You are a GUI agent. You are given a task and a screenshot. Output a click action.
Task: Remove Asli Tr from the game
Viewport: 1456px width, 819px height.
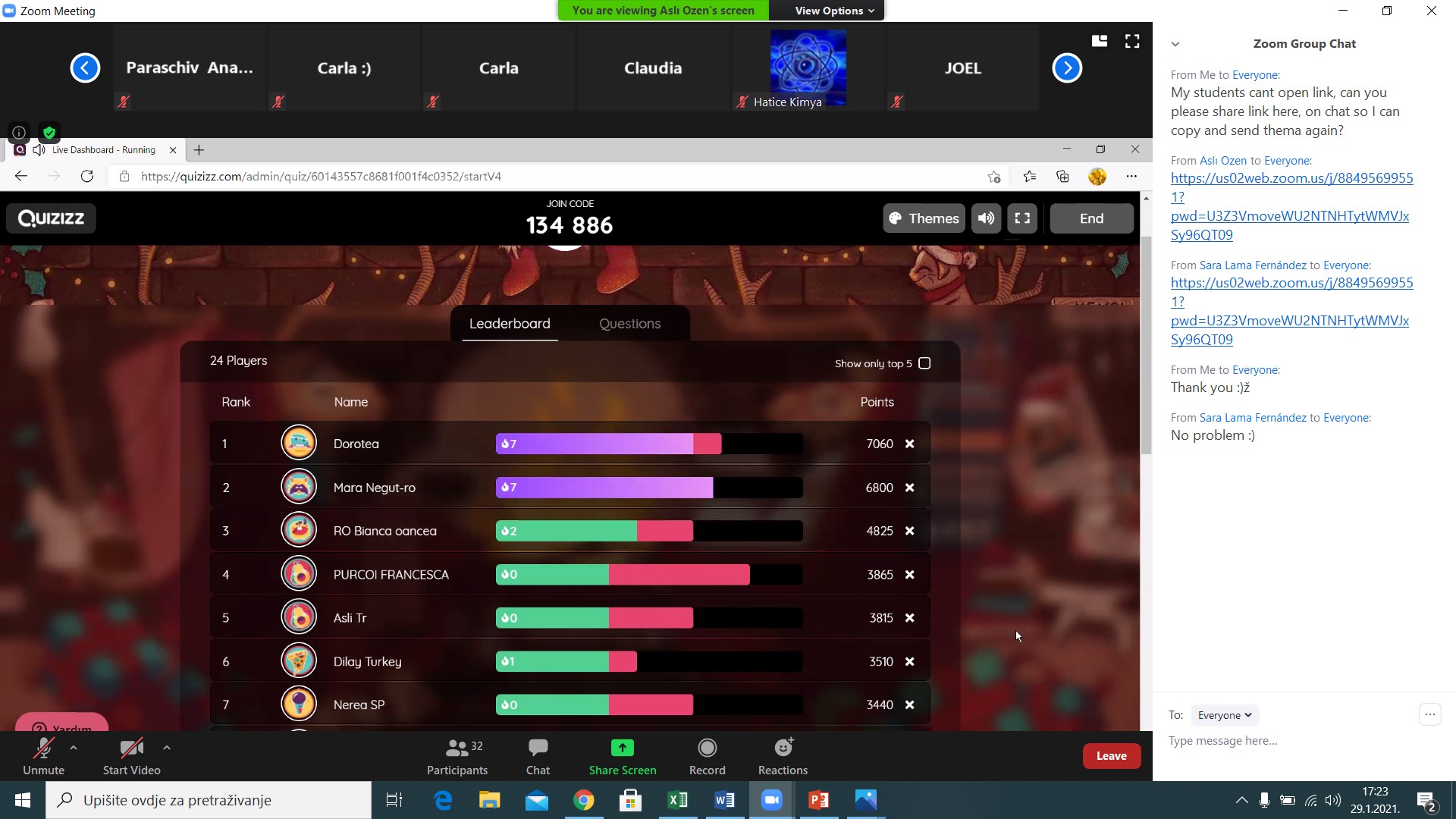tap(909, 618)
